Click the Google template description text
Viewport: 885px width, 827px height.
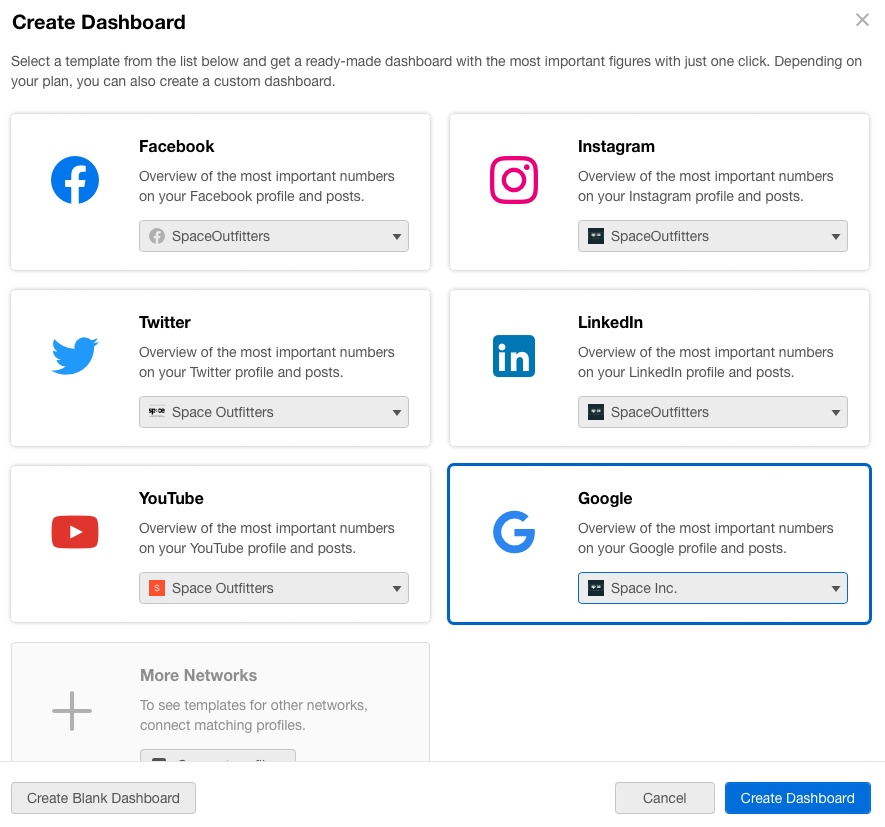(706, 539)
